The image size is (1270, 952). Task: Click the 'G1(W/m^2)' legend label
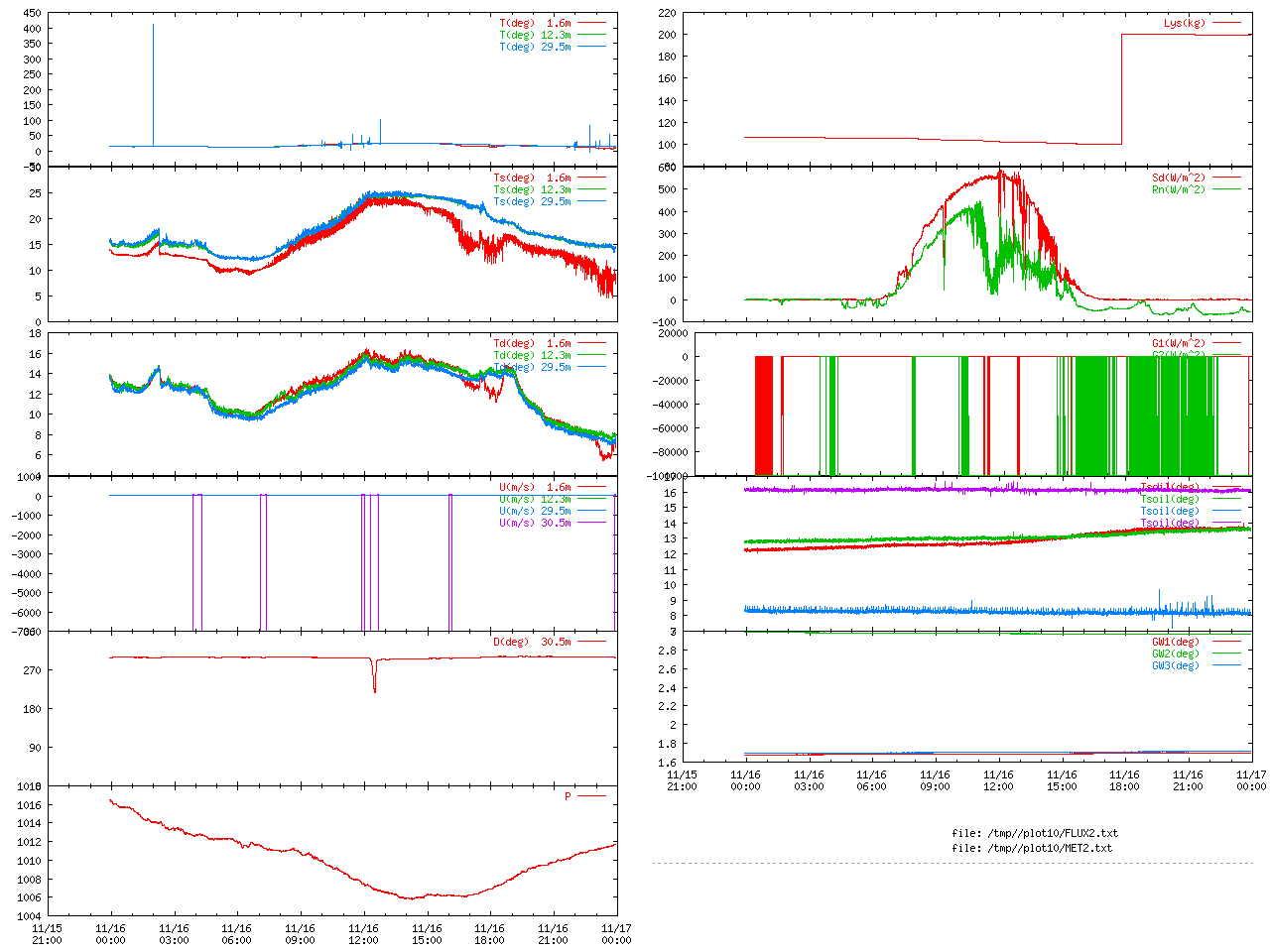pyautogui.click(x=1179, y=344)
